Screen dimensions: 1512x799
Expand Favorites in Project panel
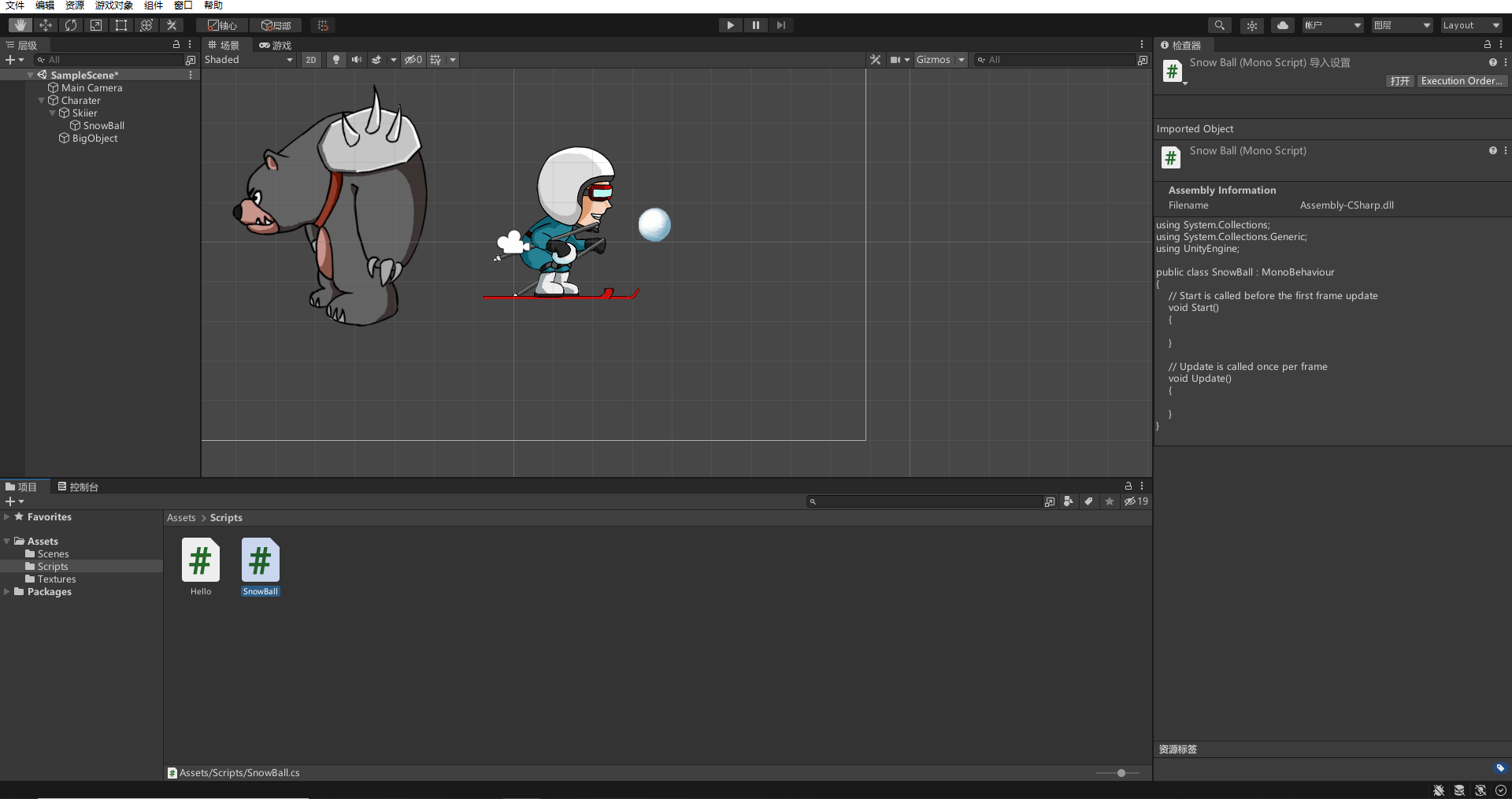click(x=7, y=516)
